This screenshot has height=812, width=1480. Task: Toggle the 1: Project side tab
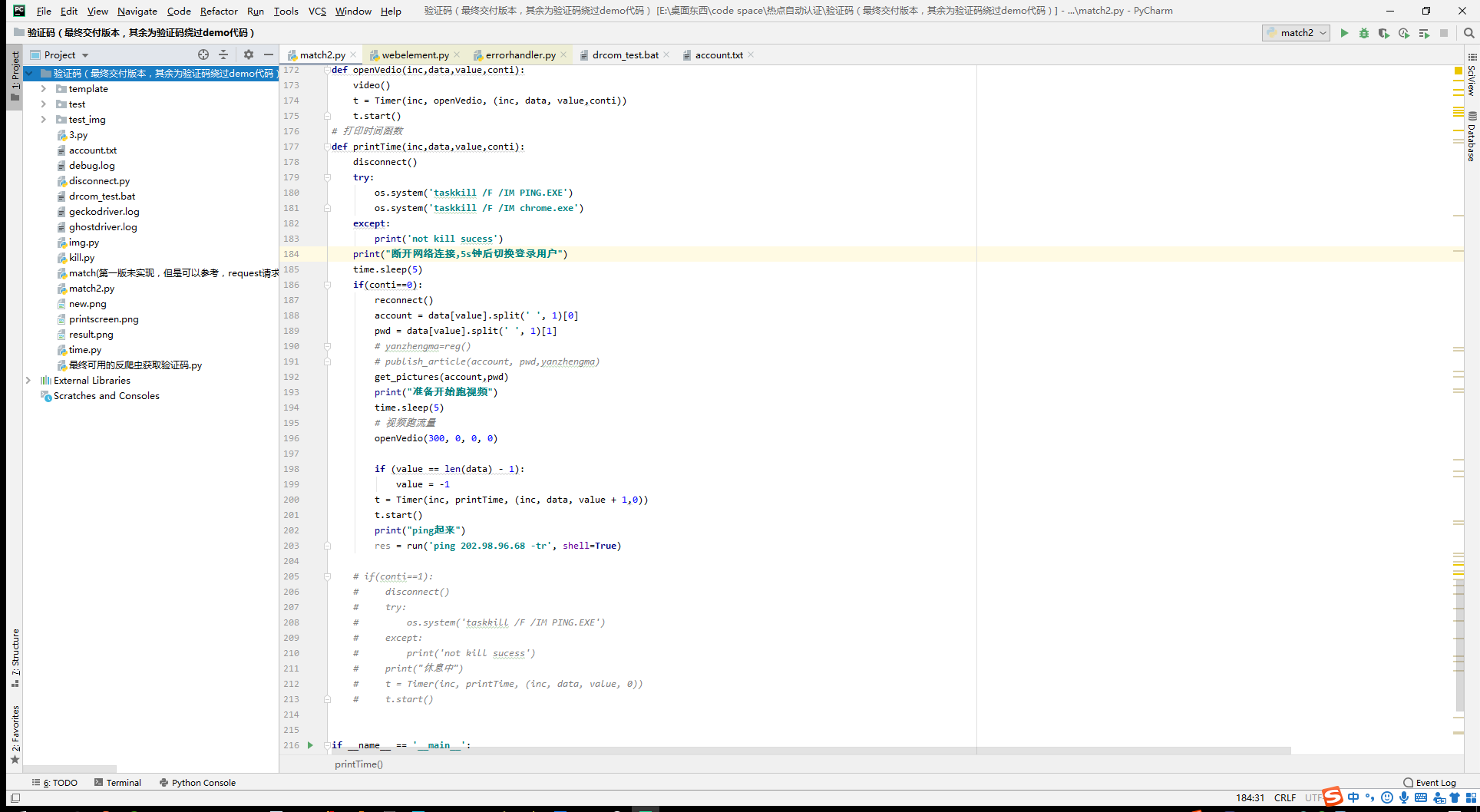[x=15, y=76]
